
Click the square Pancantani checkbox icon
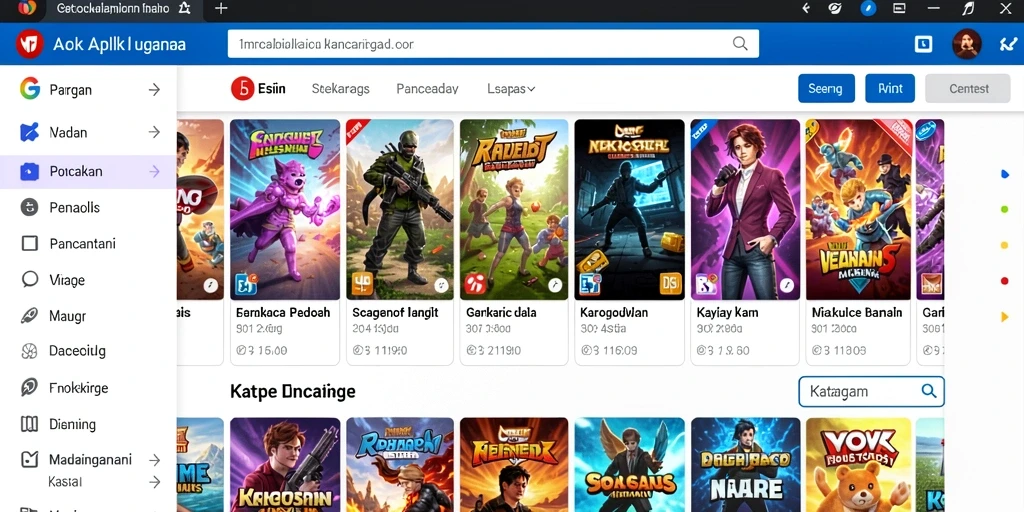29,244
